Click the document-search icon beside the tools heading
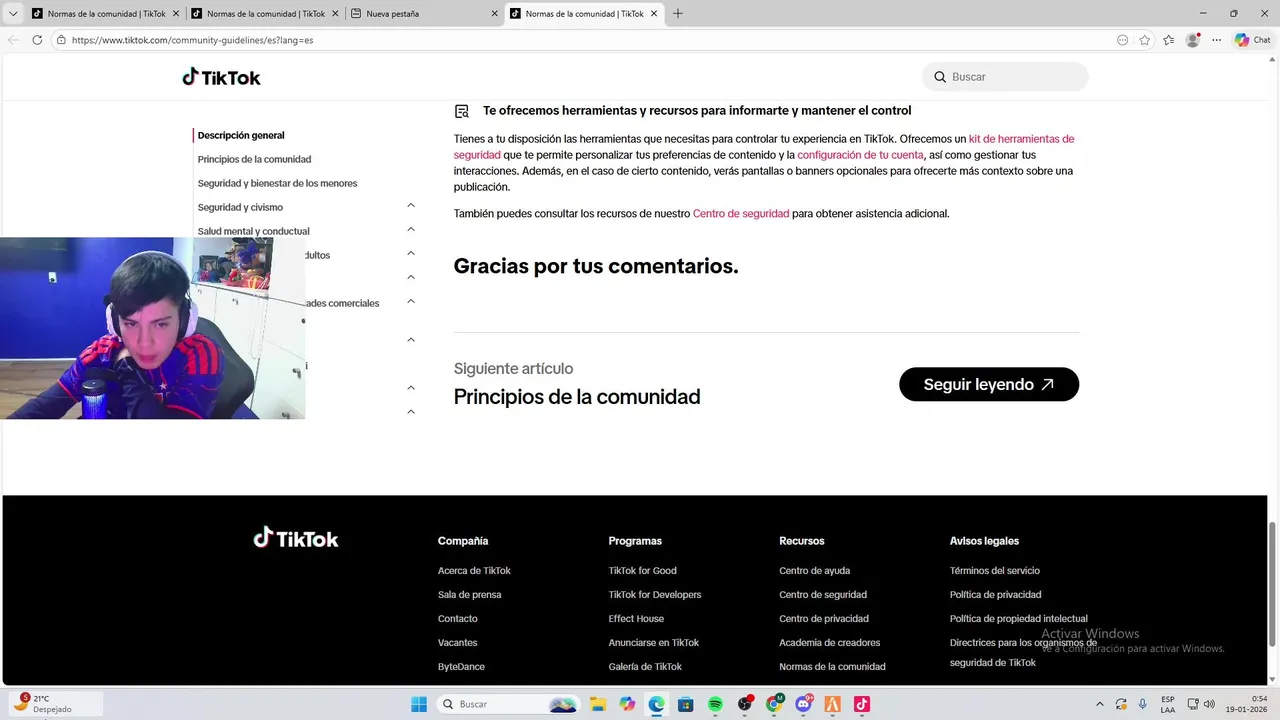Viewport: 1280px width, 720px height. [462, 111]
